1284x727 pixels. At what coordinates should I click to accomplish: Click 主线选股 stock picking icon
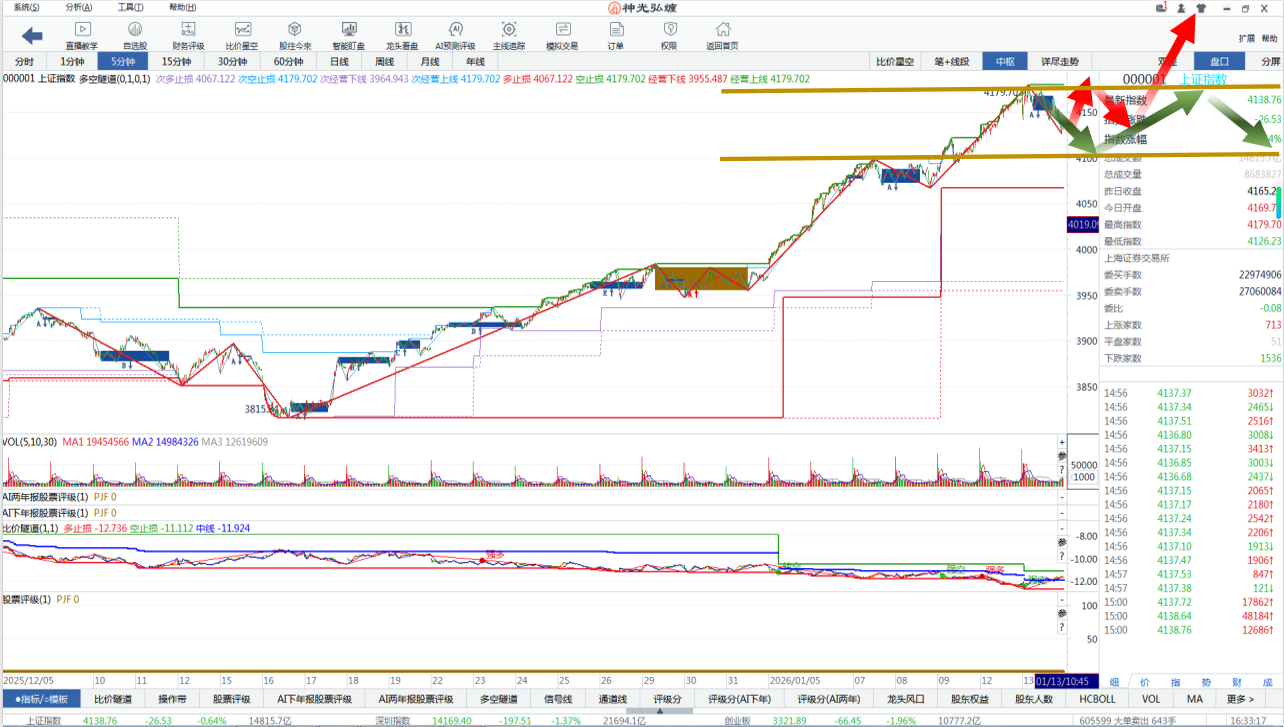[509, 35]
